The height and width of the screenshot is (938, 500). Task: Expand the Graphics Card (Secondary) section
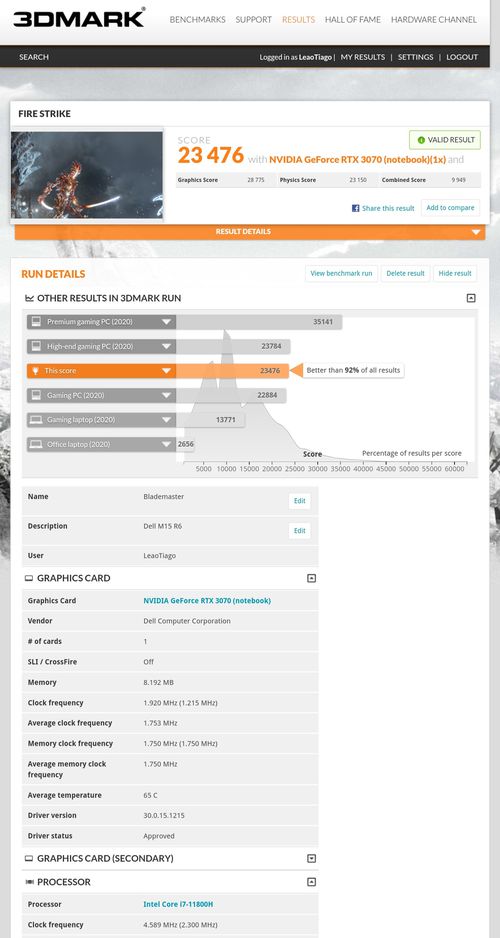(311, 858)
